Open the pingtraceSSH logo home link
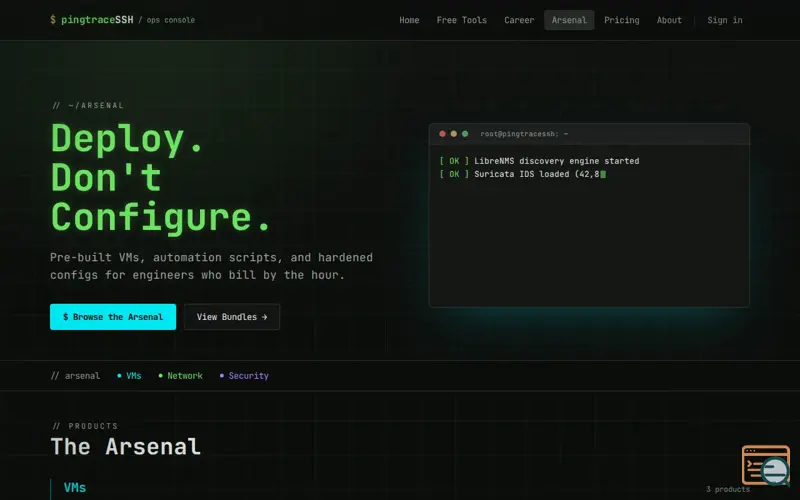Viewport: 800px width, 500px height. pos(92,20)
